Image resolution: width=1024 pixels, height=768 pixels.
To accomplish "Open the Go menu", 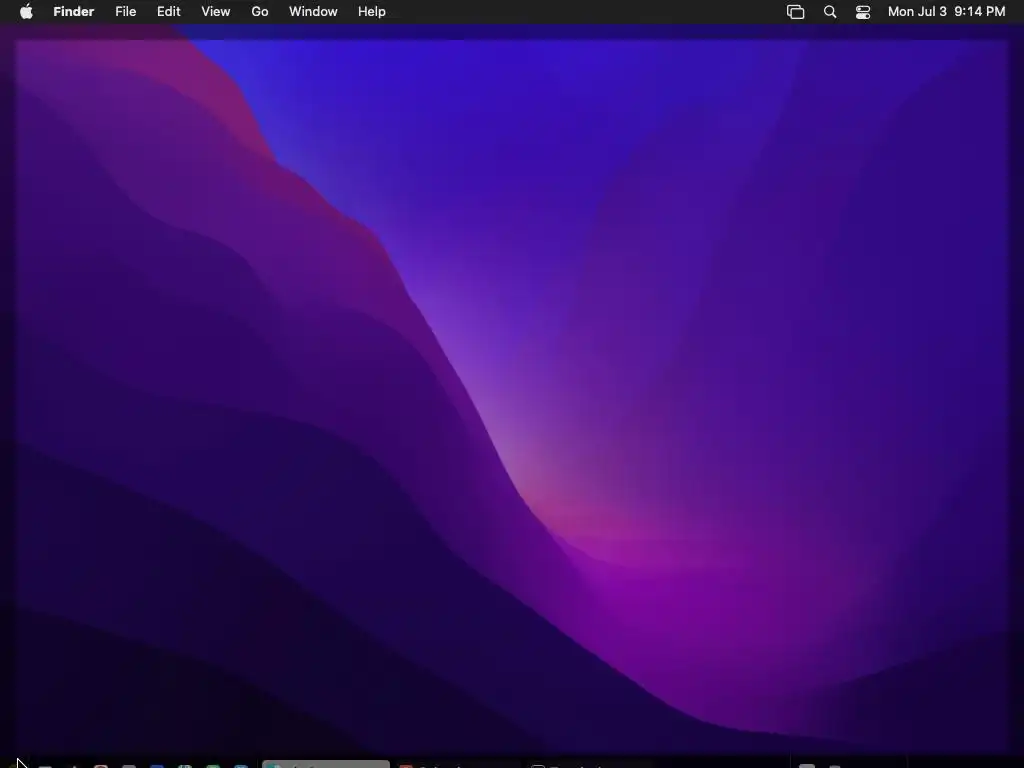I will 260,12.
